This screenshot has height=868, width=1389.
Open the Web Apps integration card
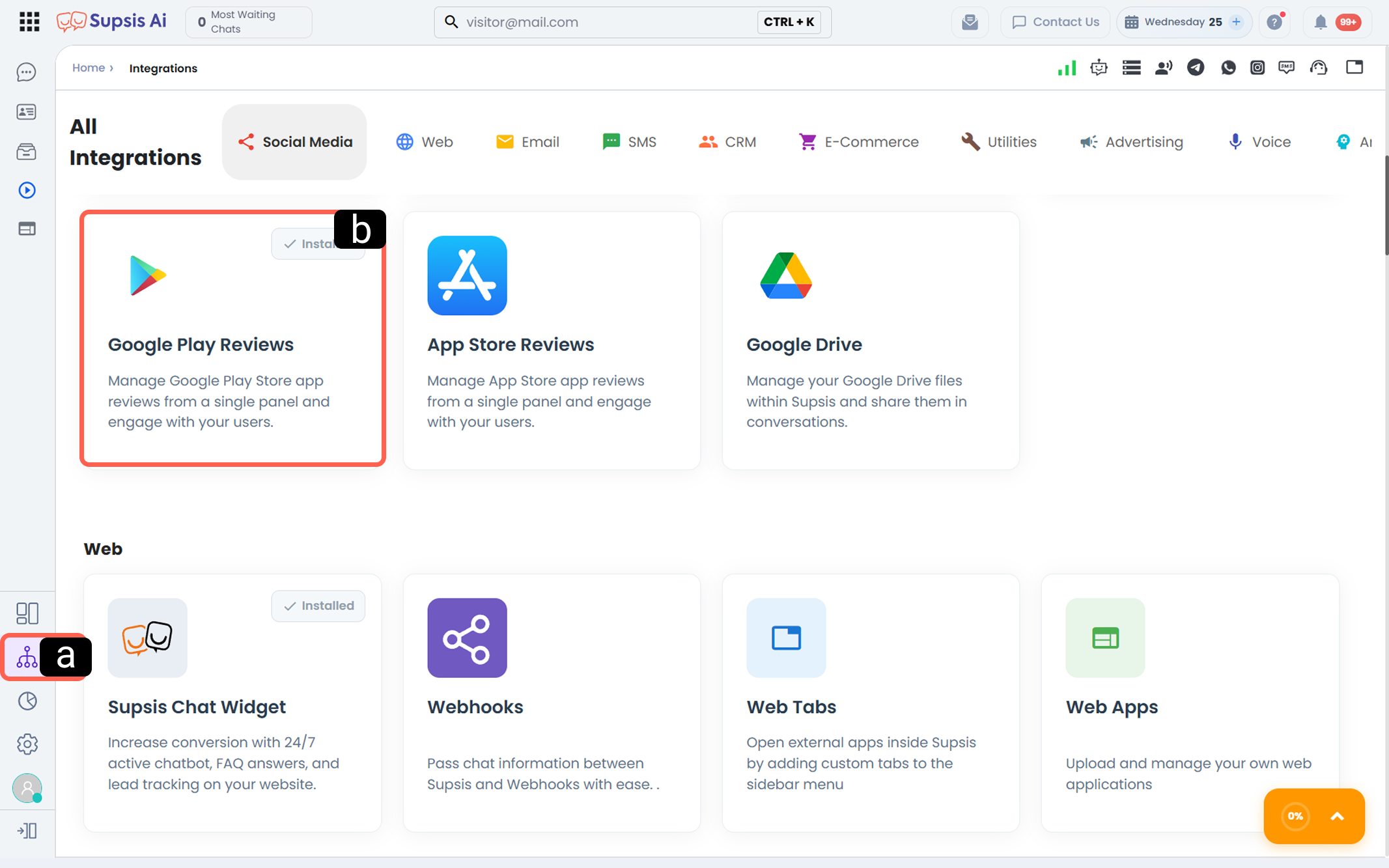[1190, 703]
